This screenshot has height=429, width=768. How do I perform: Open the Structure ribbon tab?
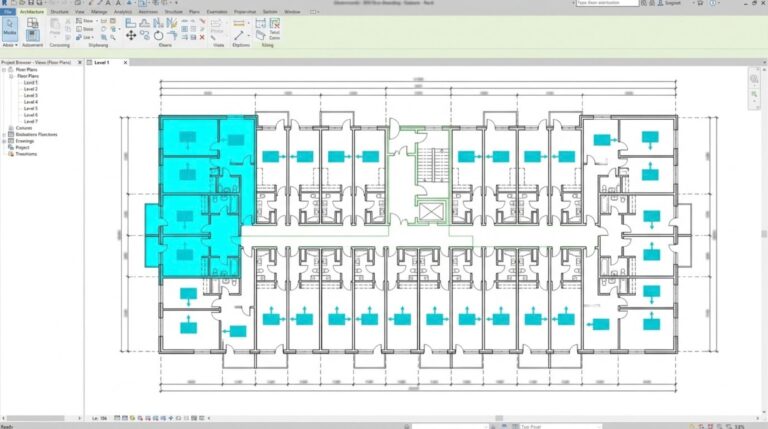point(60,12)
